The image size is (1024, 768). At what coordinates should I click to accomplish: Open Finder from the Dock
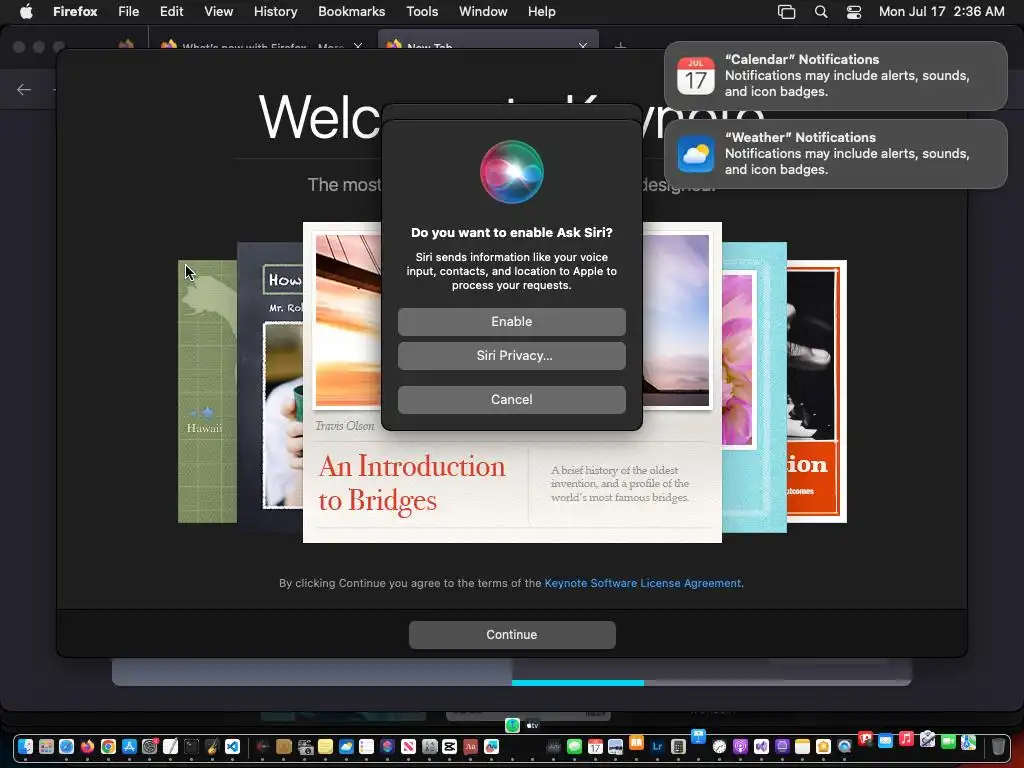(x=25, y=746)
